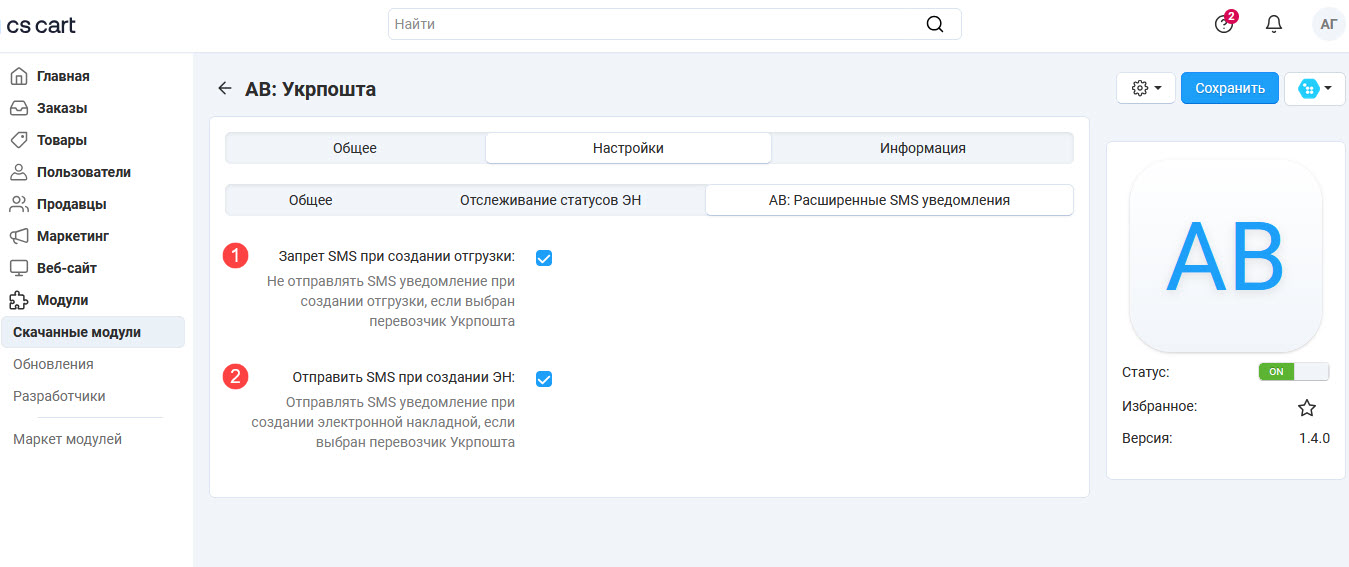The height and width of the screenshot is (567, 1349).
Task: Switch to the top Общее tab
Action: (355, 148)
